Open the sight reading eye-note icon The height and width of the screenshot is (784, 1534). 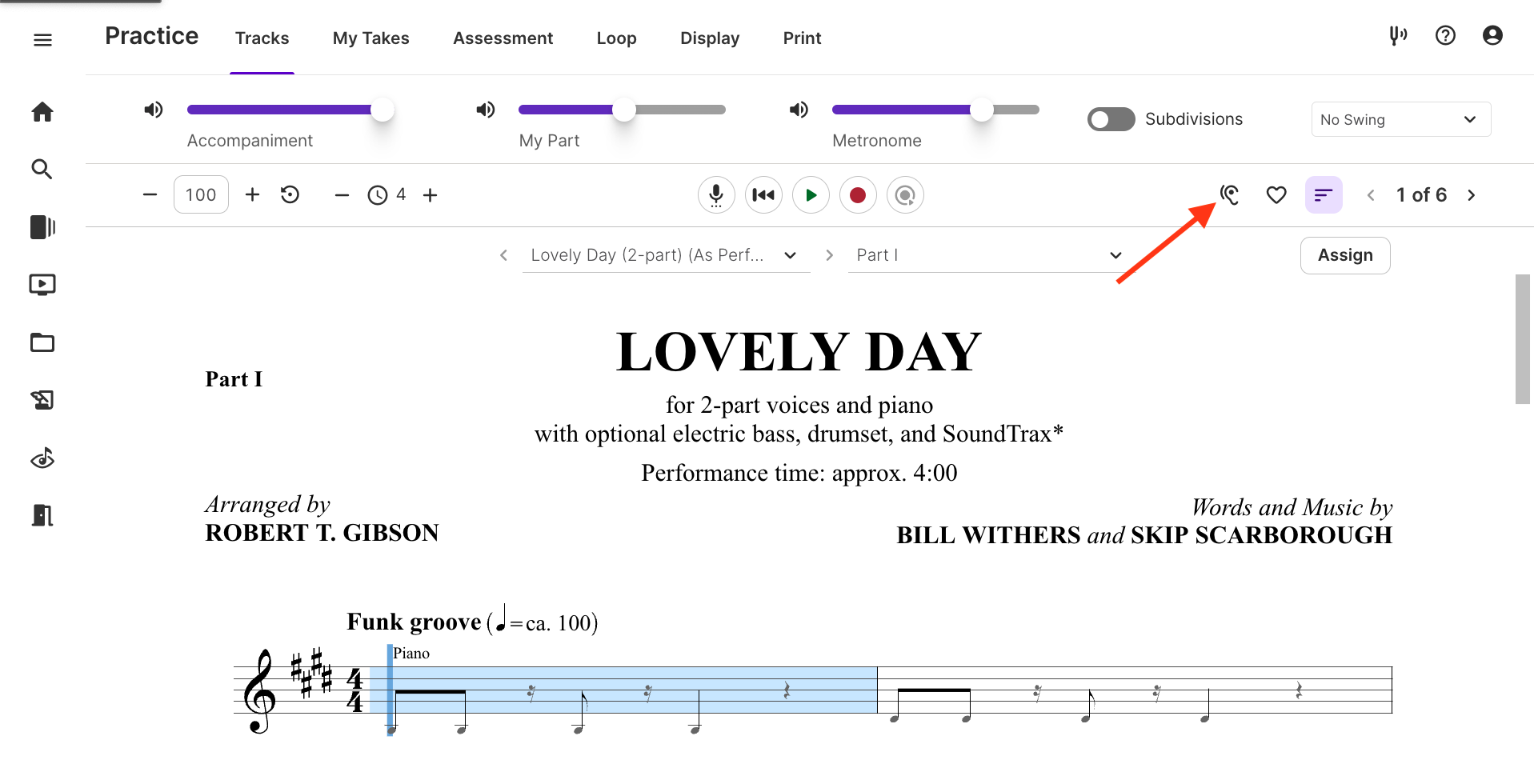point(42,458)
